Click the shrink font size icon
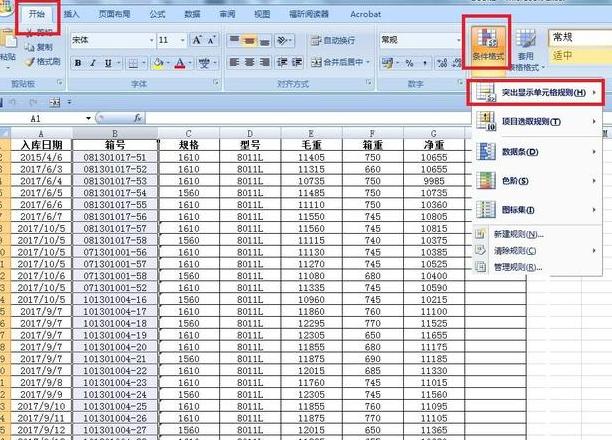Screen dimensions: 612x440 [x=212, y=40]
